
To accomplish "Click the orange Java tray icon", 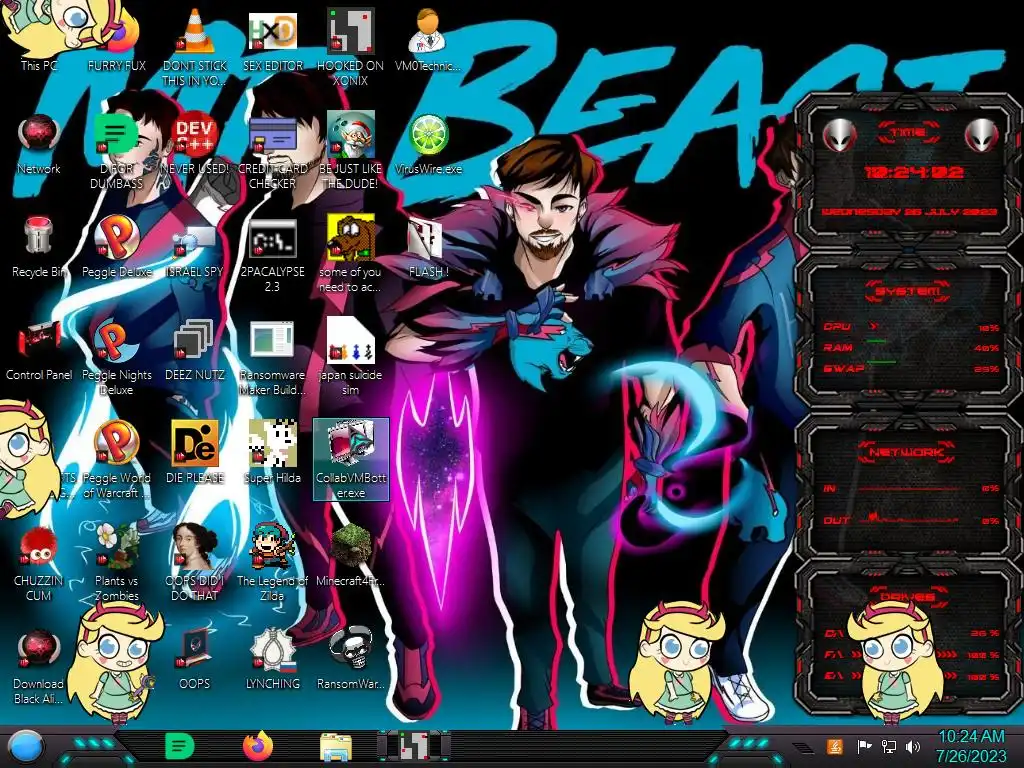I will pos(835,746).
